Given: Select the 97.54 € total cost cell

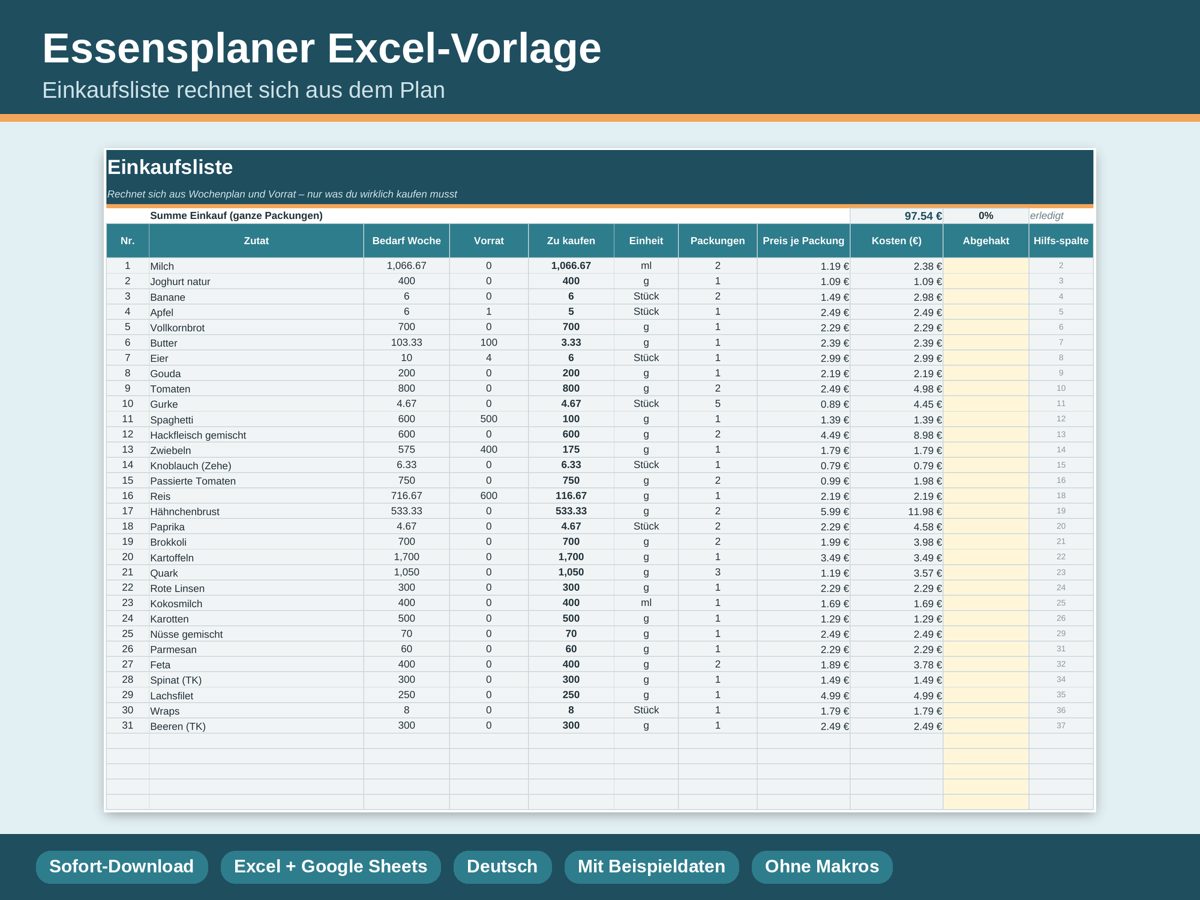Looking at the screenshot, I should (896, 216).
